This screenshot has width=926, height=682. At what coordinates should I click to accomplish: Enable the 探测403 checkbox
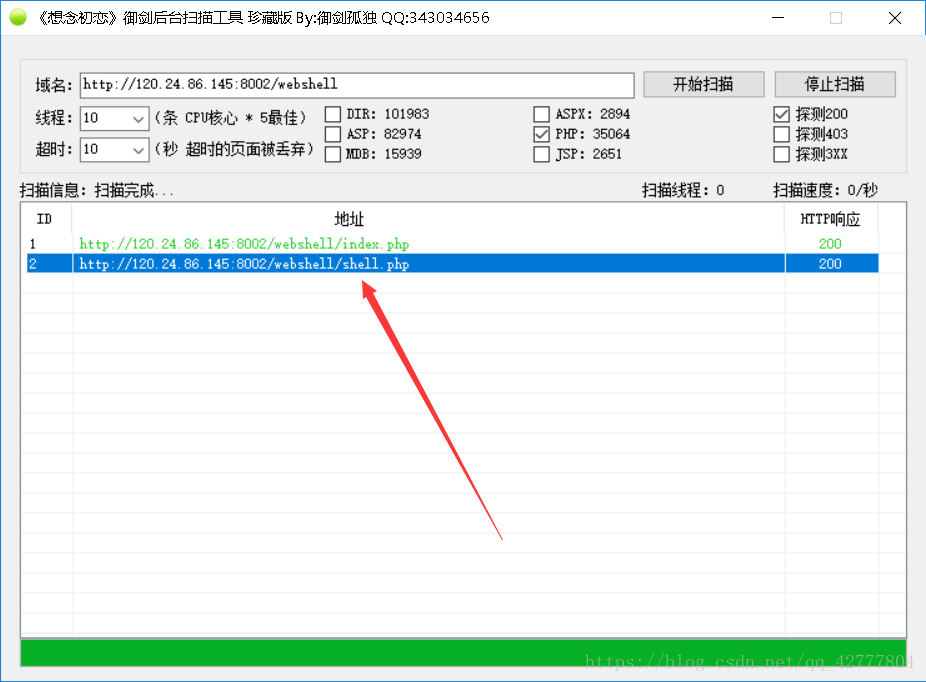(x=781, y=134)
